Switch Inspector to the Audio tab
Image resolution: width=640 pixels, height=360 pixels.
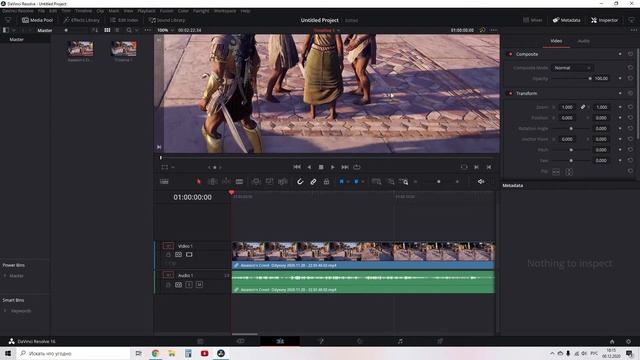click(x=583, y=41)
